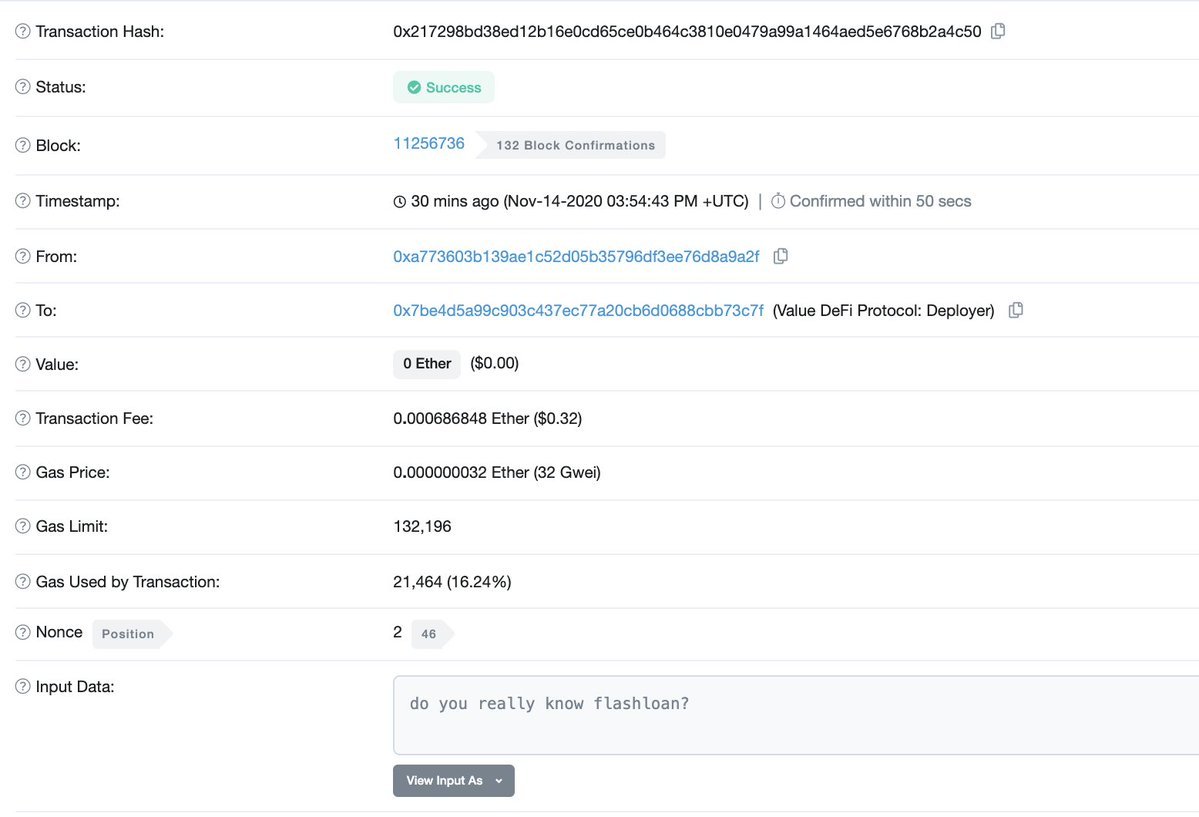The height and width of the screenshot is (817, 1199).
Task: Click inside the Input Data text box
Action: [795, 715]
